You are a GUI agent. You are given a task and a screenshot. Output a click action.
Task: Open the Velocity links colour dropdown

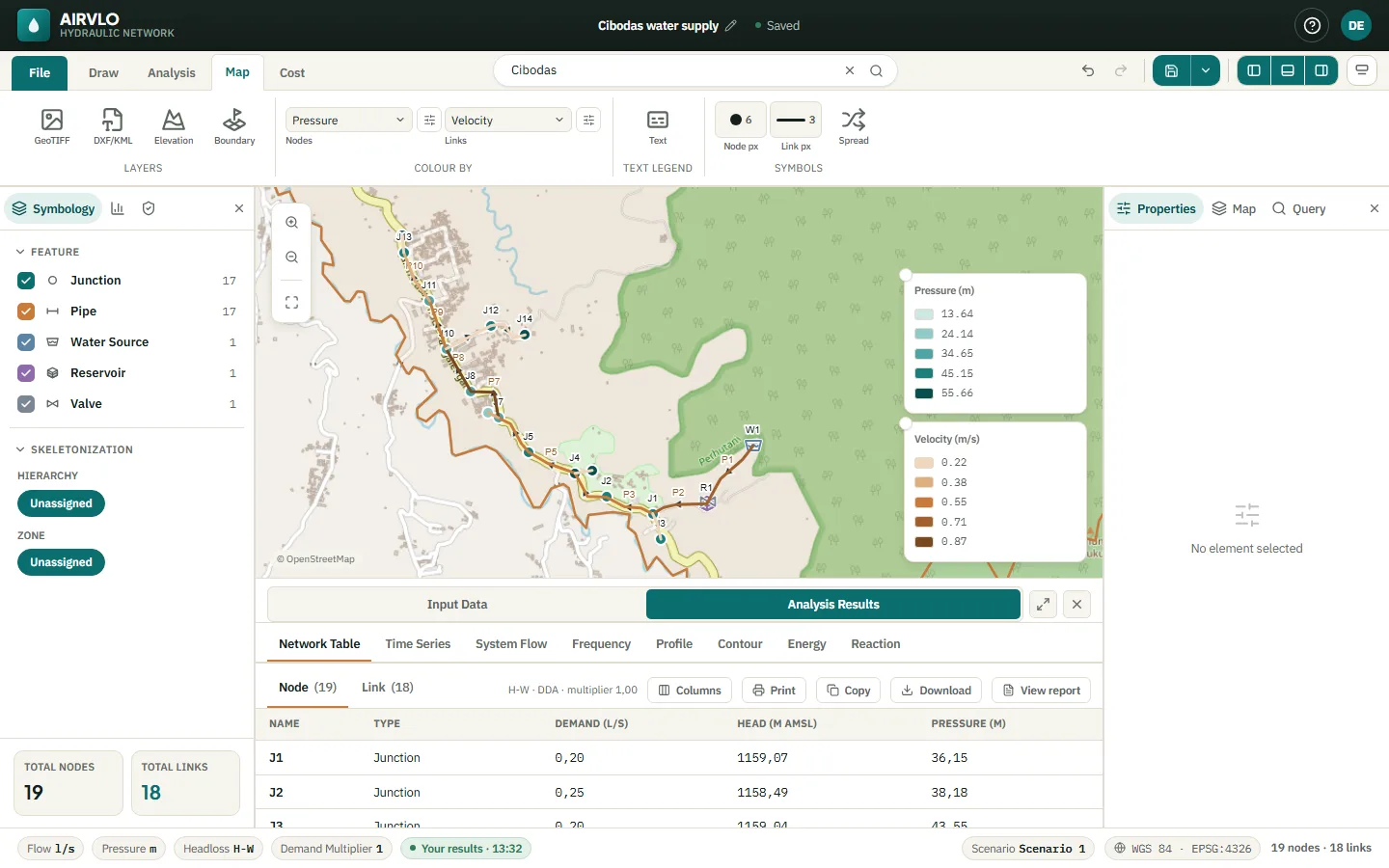(507, 121)
